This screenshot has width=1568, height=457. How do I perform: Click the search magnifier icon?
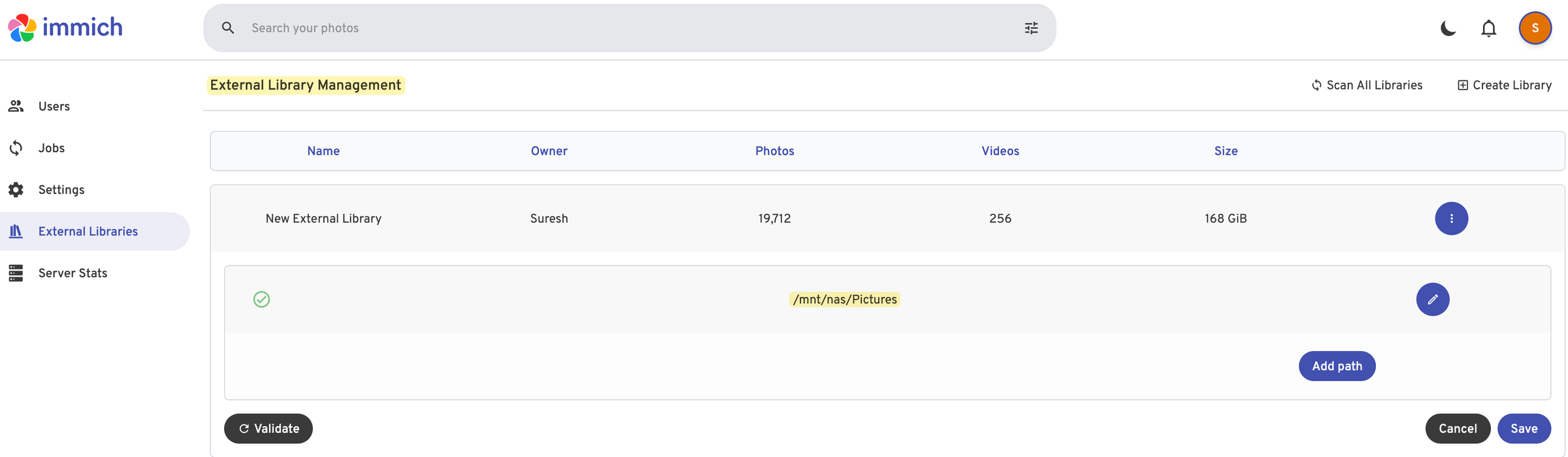point(227,28)
